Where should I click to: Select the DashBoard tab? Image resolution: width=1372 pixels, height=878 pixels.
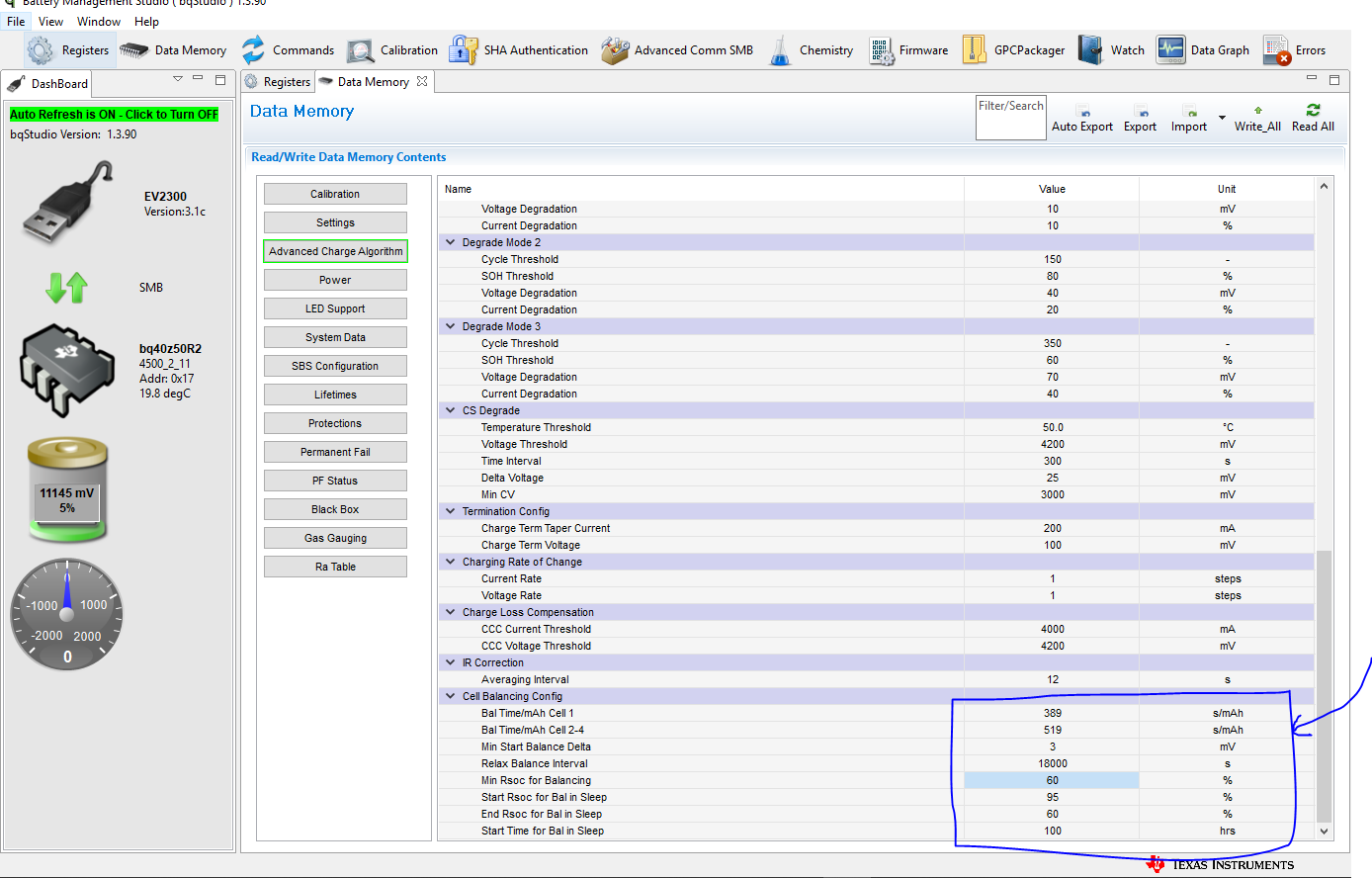point(49,84)
